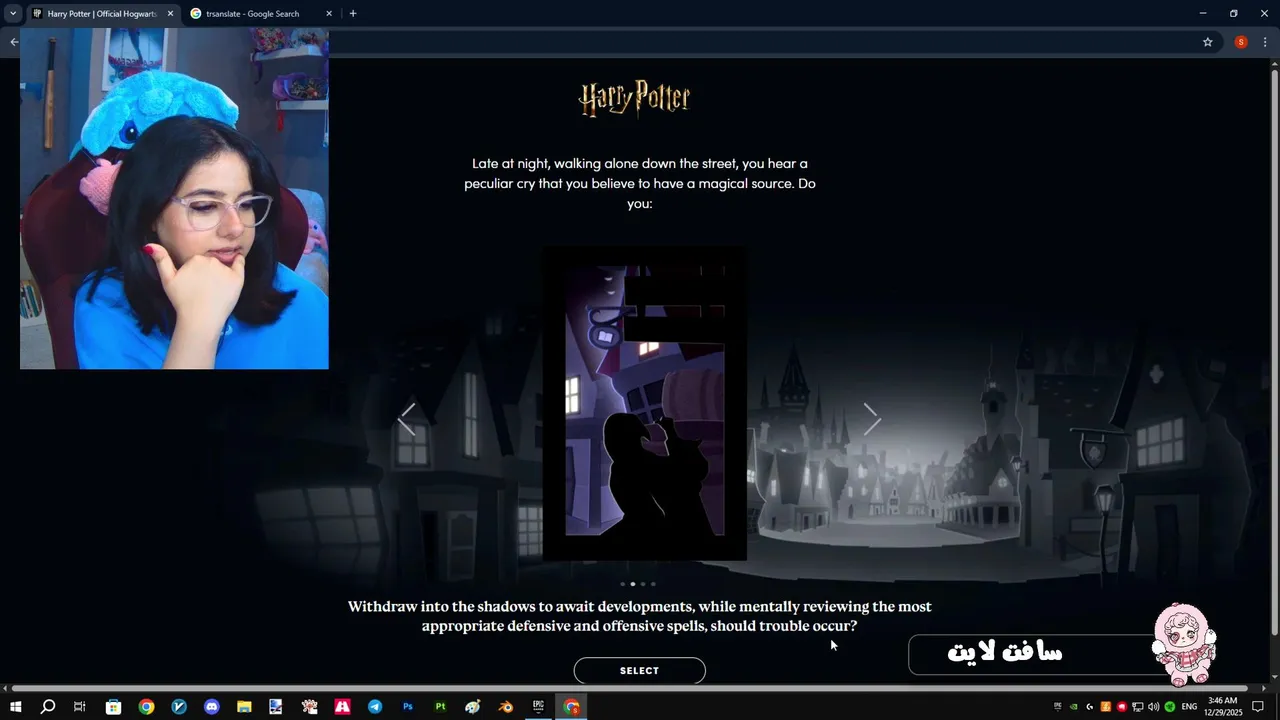Launch Photoshop from the taskbar

(408, 707)
